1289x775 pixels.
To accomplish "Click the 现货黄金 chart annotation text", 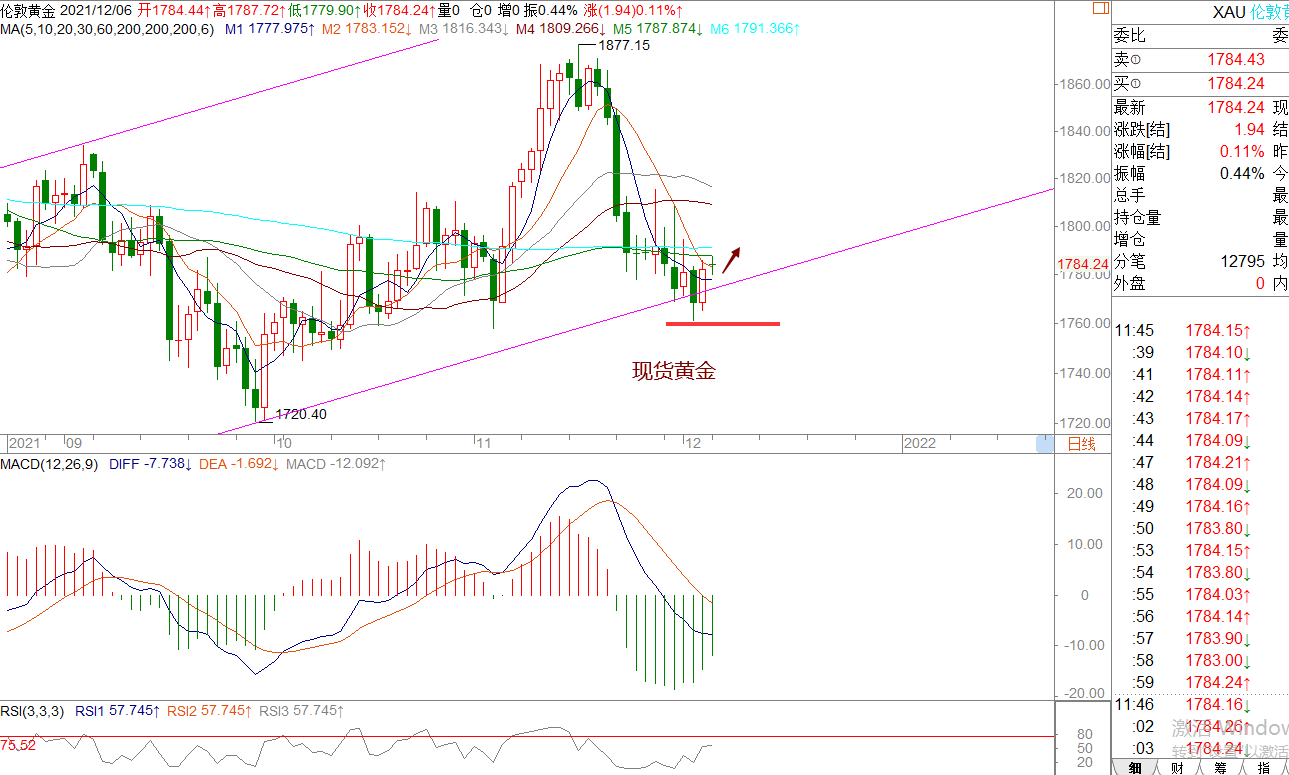I will click(x=674, y=372).
